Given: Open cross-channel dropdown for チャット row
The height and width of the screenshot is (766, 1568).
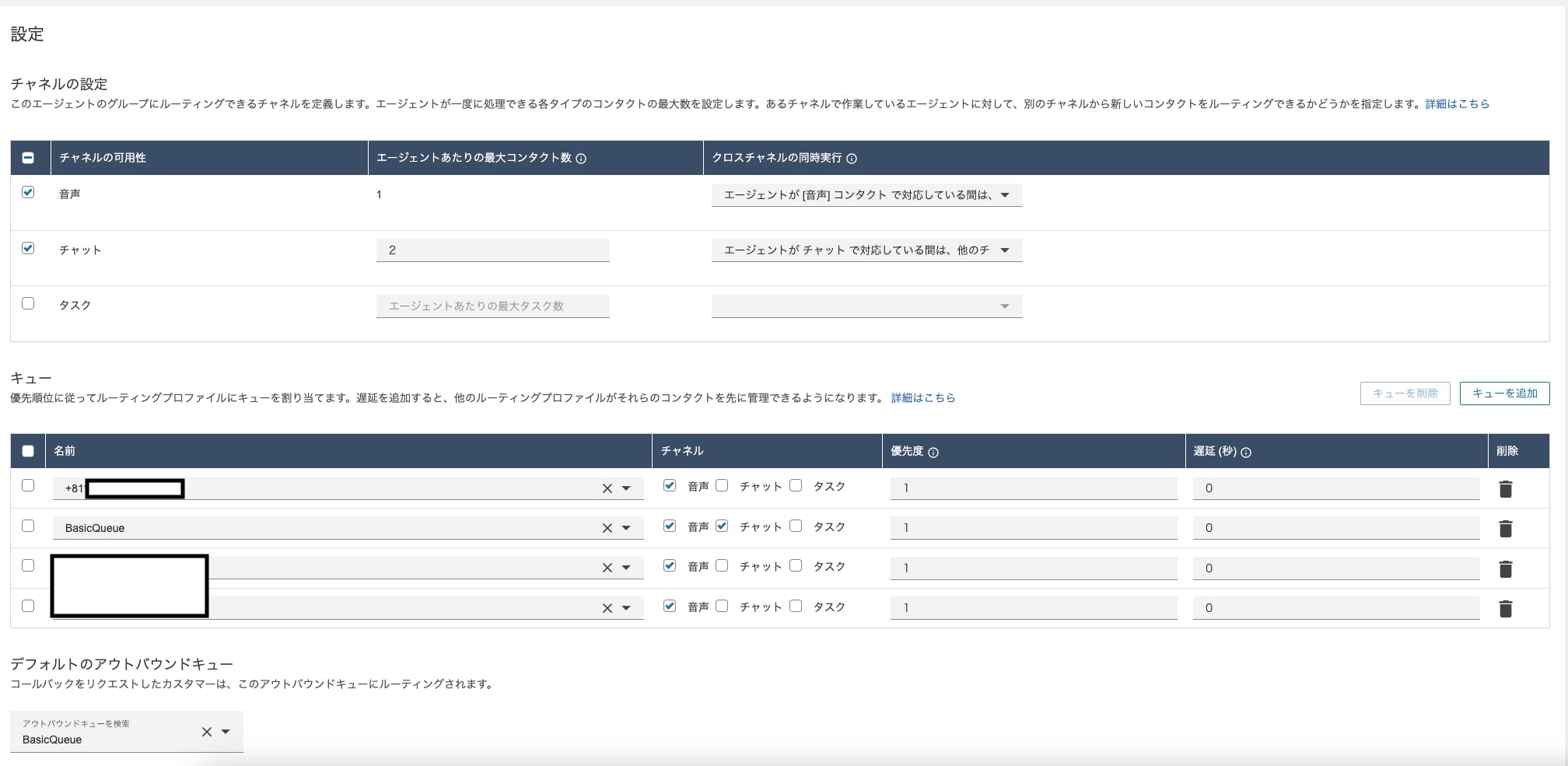Looking at the screenshot, I should (866, 250).
